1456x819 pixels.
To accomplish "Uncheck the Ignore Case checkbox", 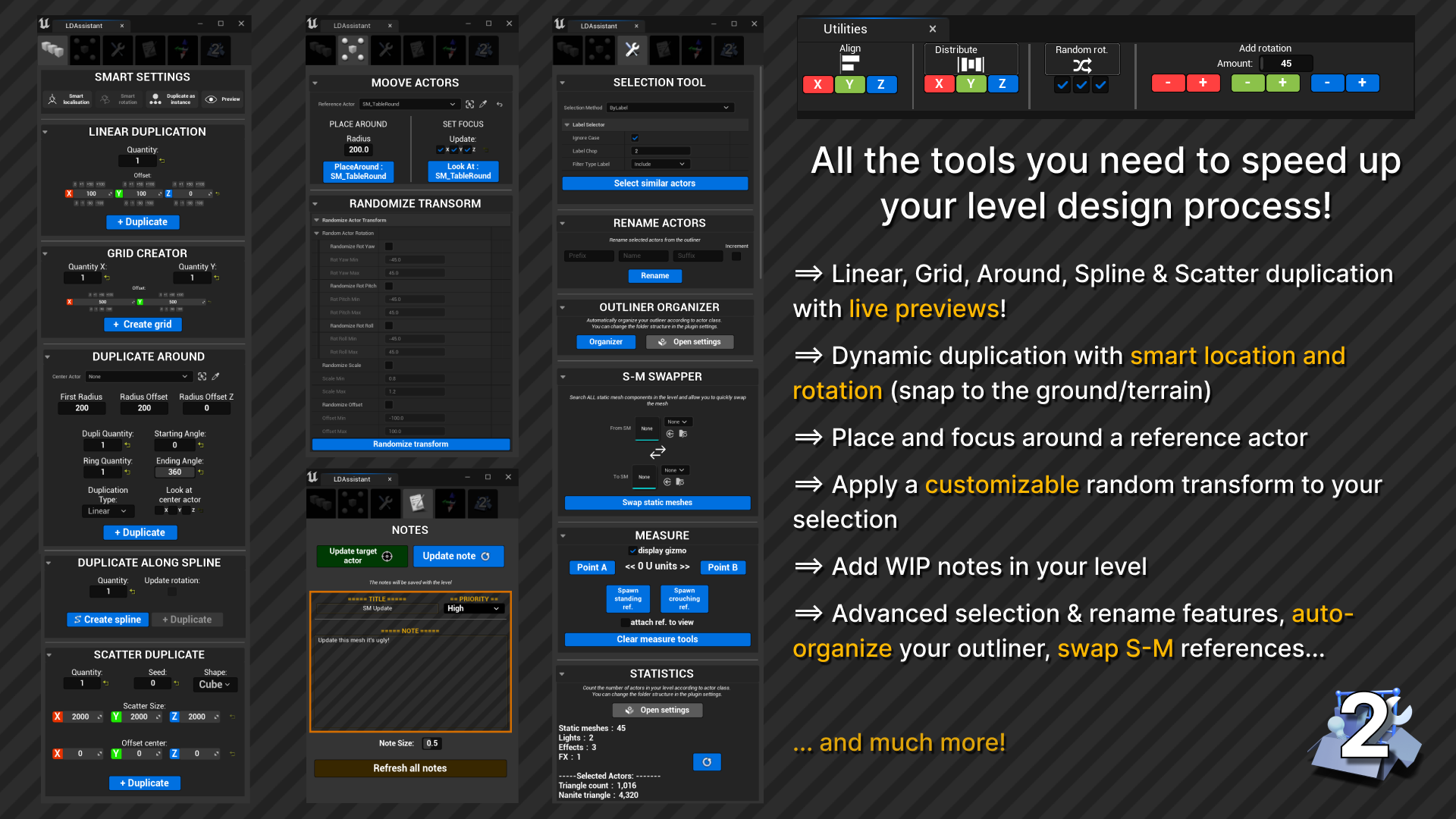I will [x=635, y=138].
